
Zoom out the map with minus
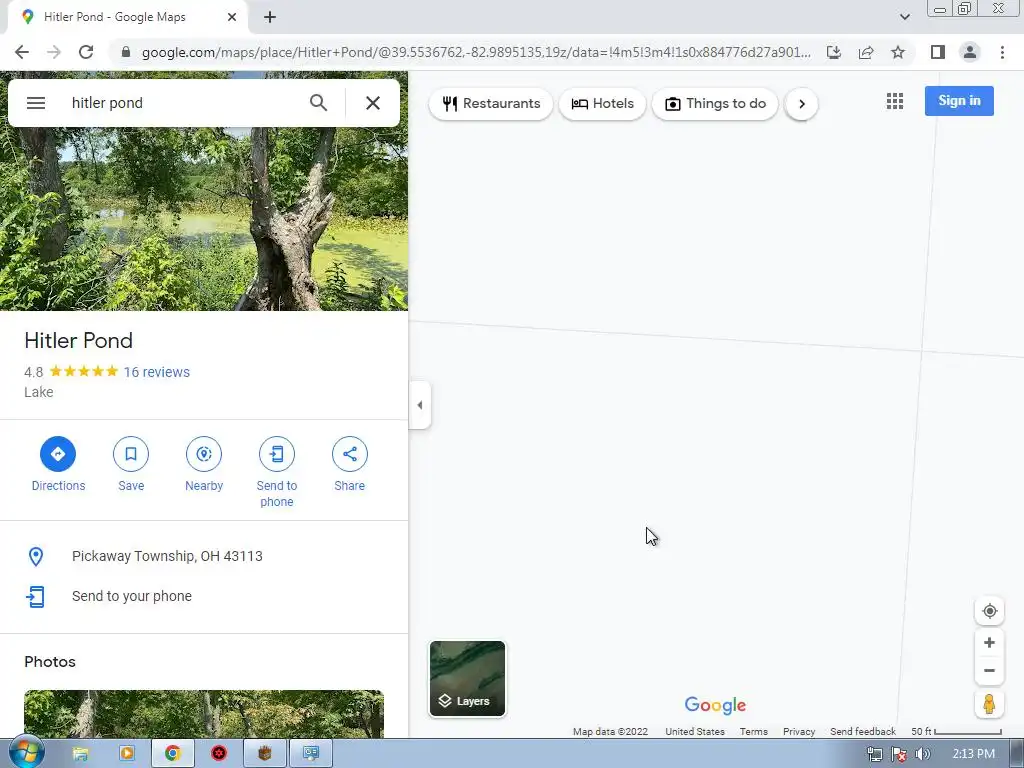(x=989, y=671)
